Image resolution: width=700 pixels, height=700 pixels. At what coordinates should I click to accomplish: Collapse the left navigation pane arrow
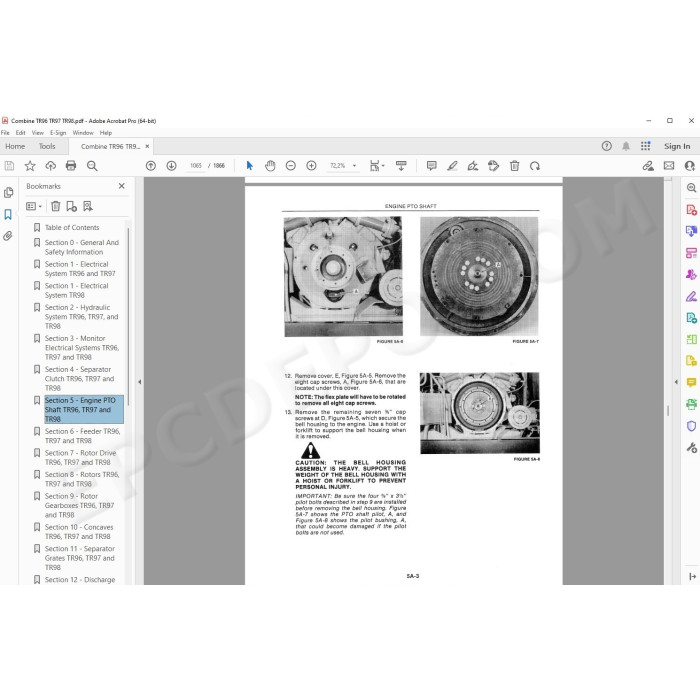click(140, 382)
